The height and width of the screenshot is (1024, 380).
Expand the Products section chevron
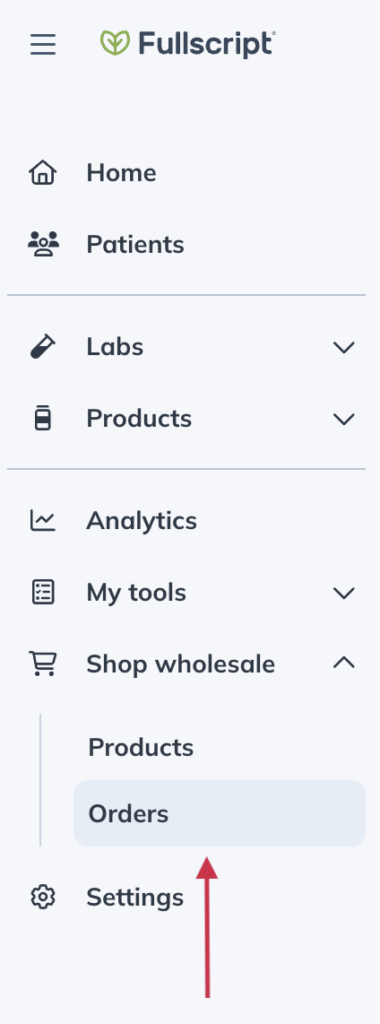[344, 419]
